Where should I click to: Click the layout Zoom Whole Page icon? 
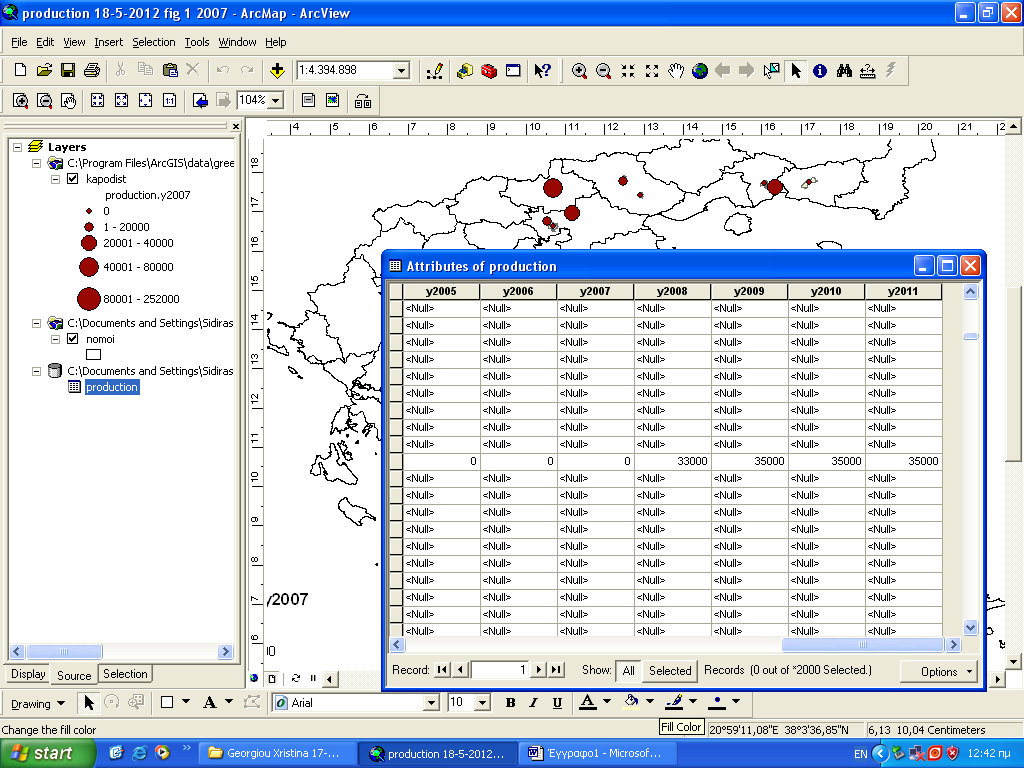(145, 101)
